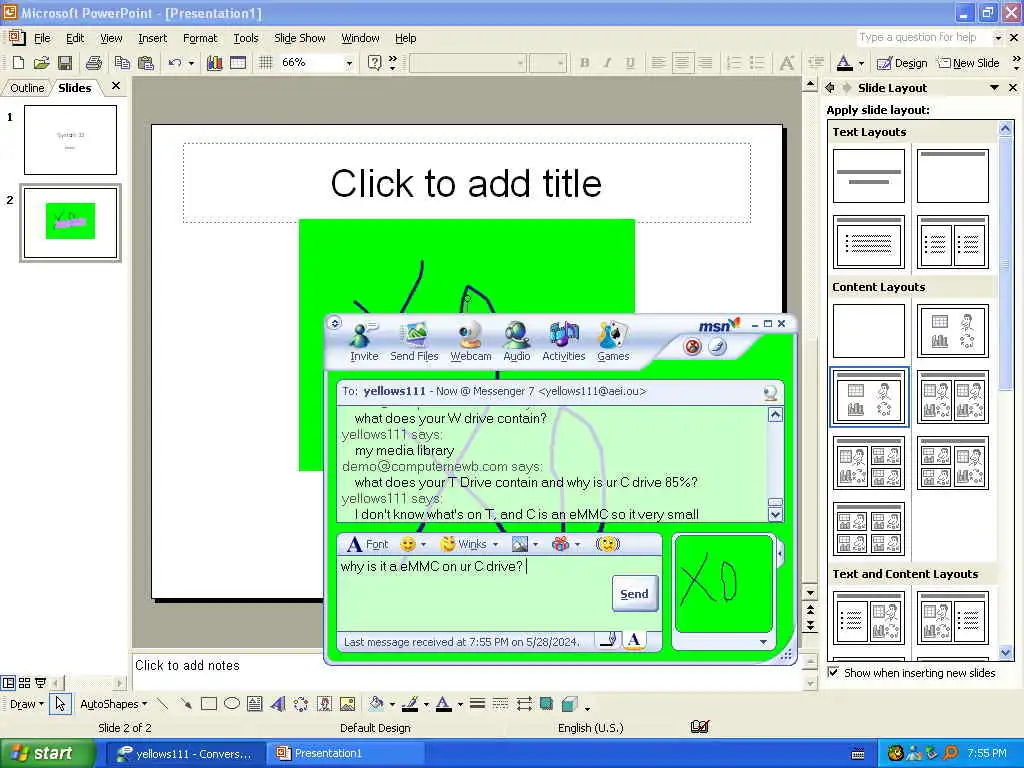Viewport: 1024px width, 768px height.
Task: Toggle handwriting mode in the MSN message box
Action: pyautogui.click(x=608, y=641)
